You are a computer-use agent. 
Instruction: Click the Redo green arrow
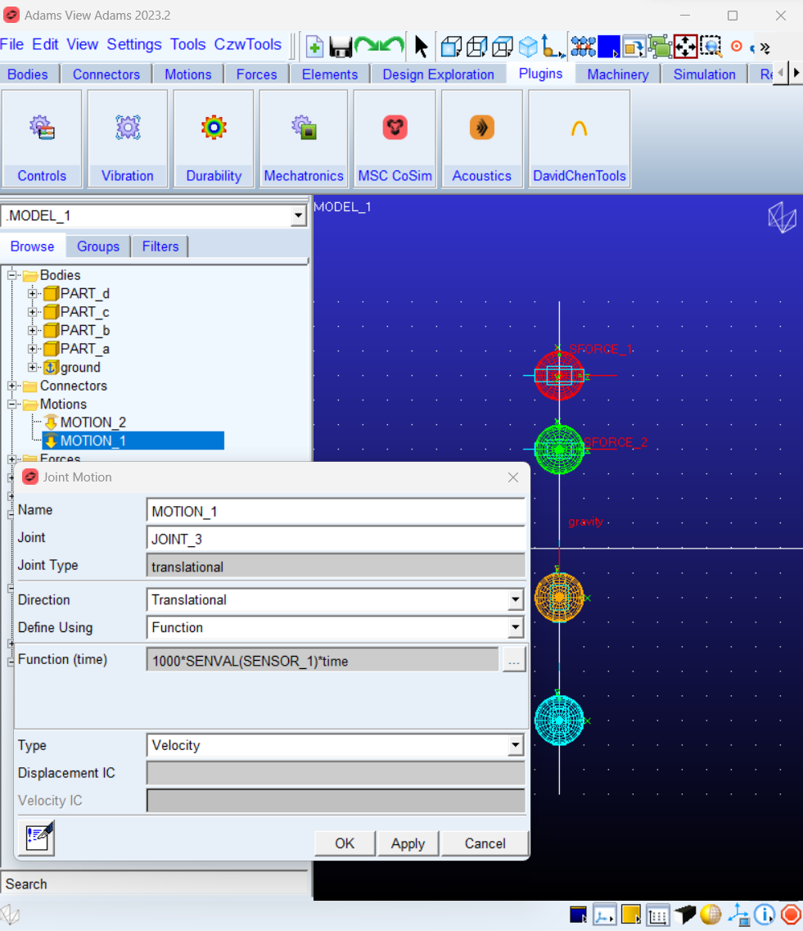click(367, 45)
